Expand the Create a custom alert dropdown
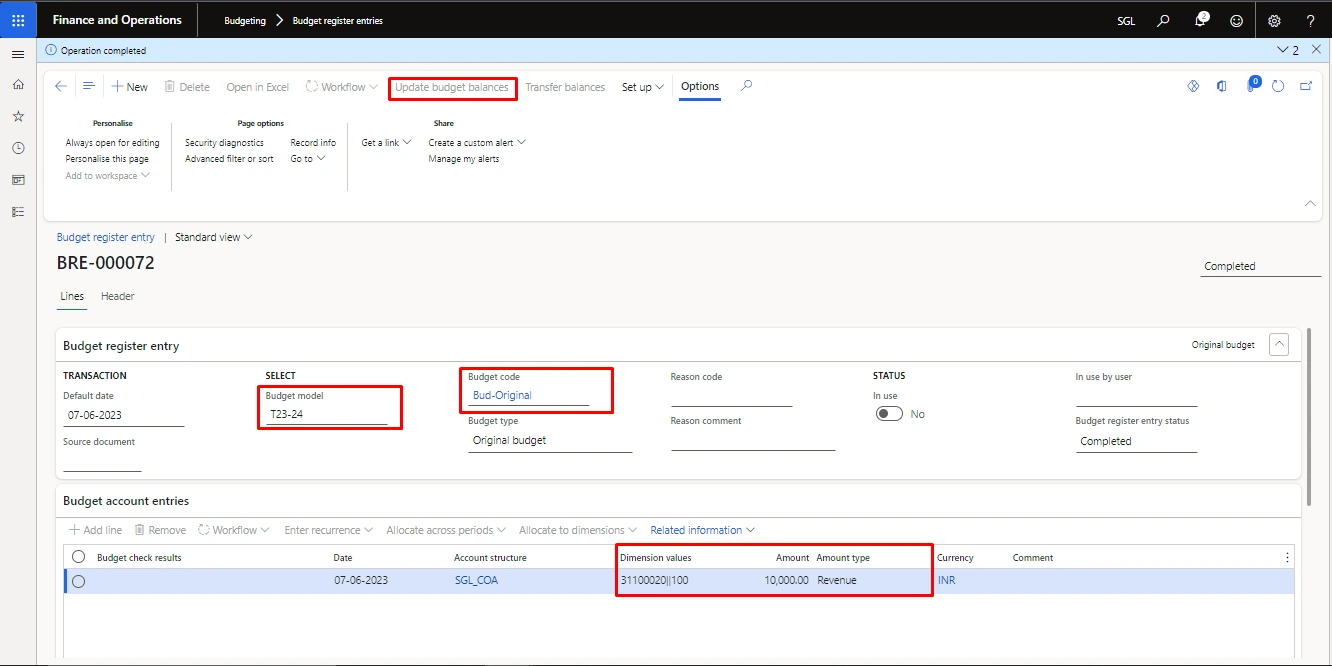Image resolution: width=1332 pixels, height=666 pixels. (477, 143)
